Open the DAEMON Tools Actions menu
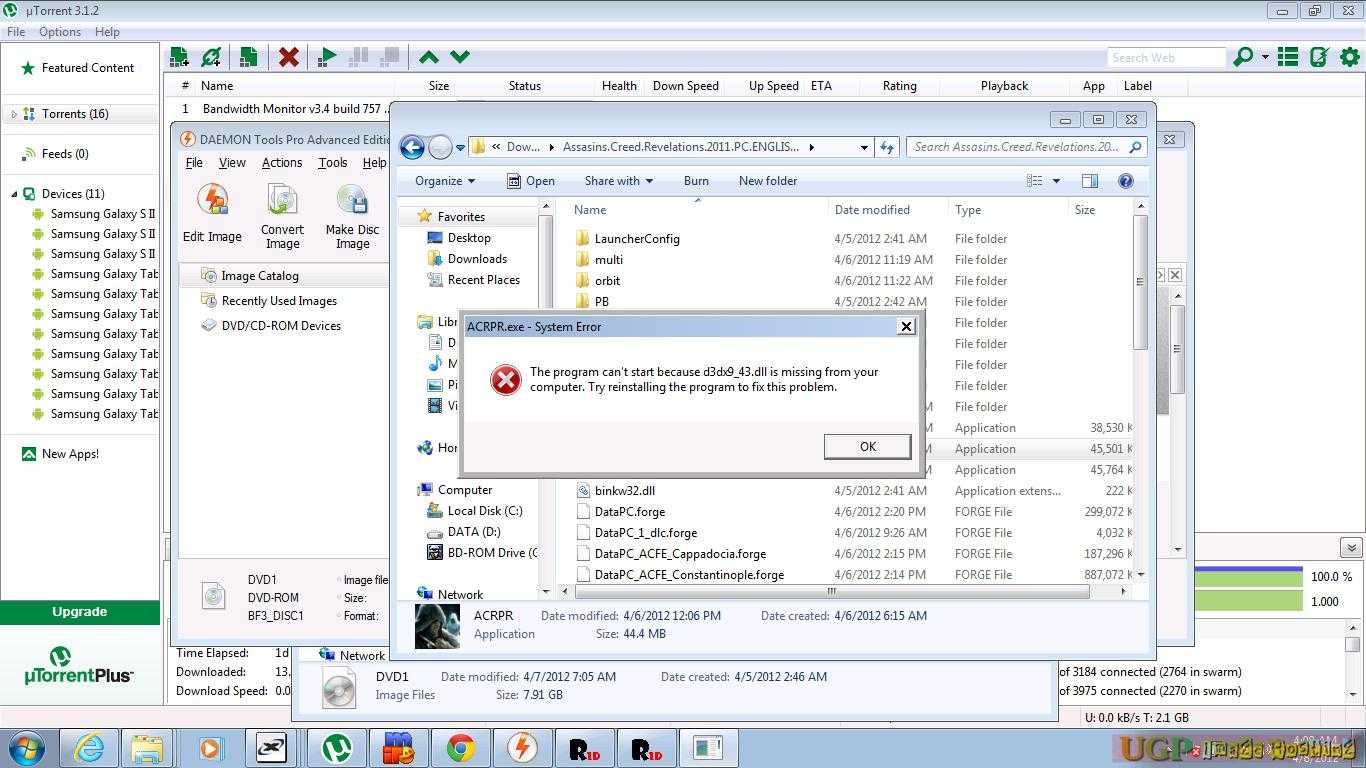 pyautogui.click(x=282, y=163)
